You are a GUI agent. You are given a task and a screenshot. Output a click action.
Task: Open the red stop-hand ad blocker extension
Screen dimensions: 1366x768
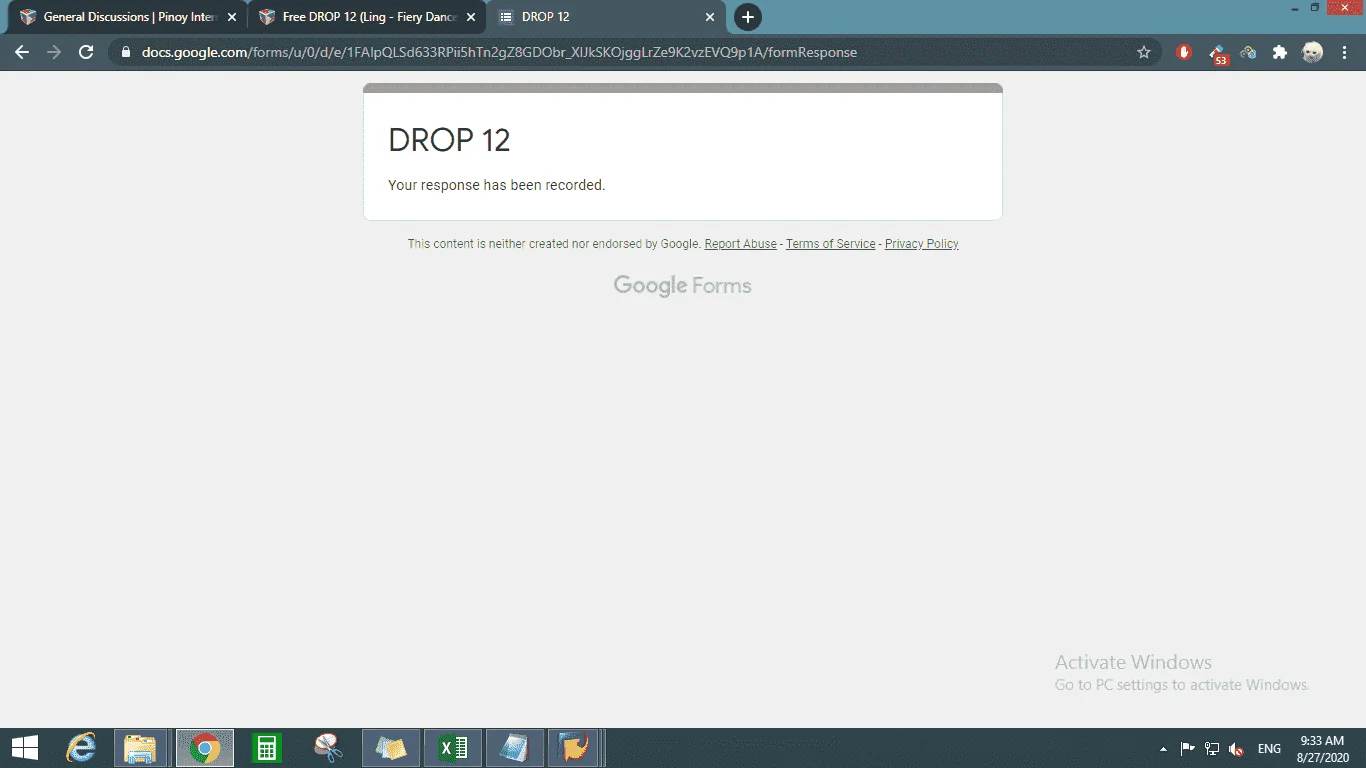[1185, 52]
